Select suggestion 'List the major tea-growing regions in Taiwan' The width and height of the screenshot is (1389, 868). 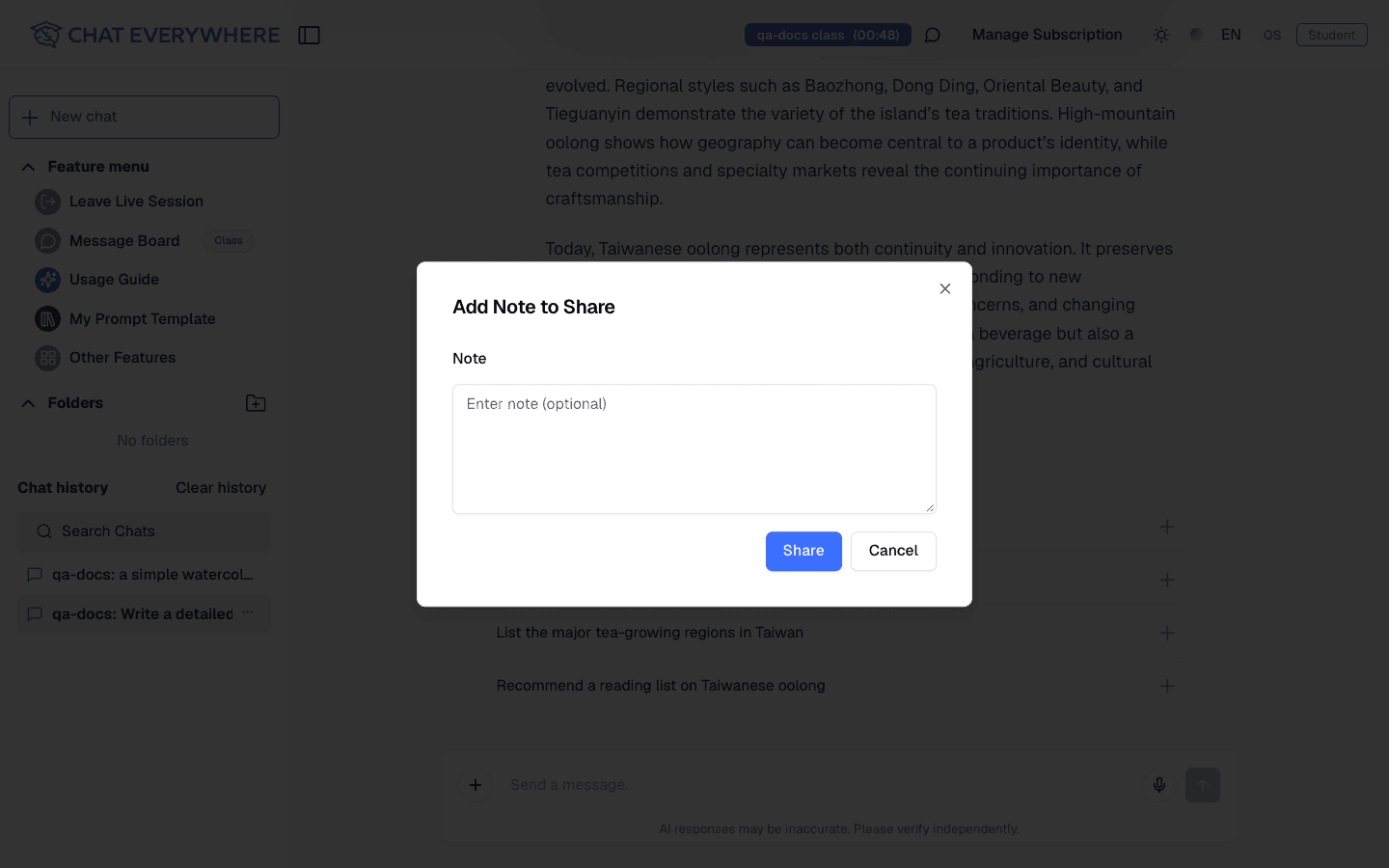pyautogui.click(x=650, y=633)
